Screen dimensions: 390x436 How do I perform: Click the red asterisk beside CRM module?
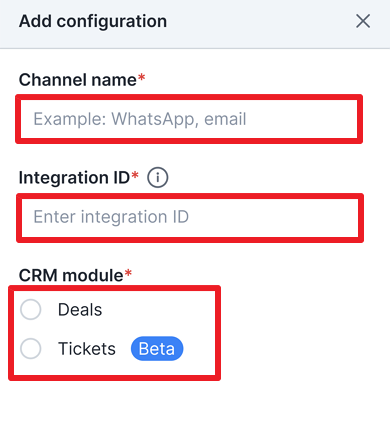point(128,273)
